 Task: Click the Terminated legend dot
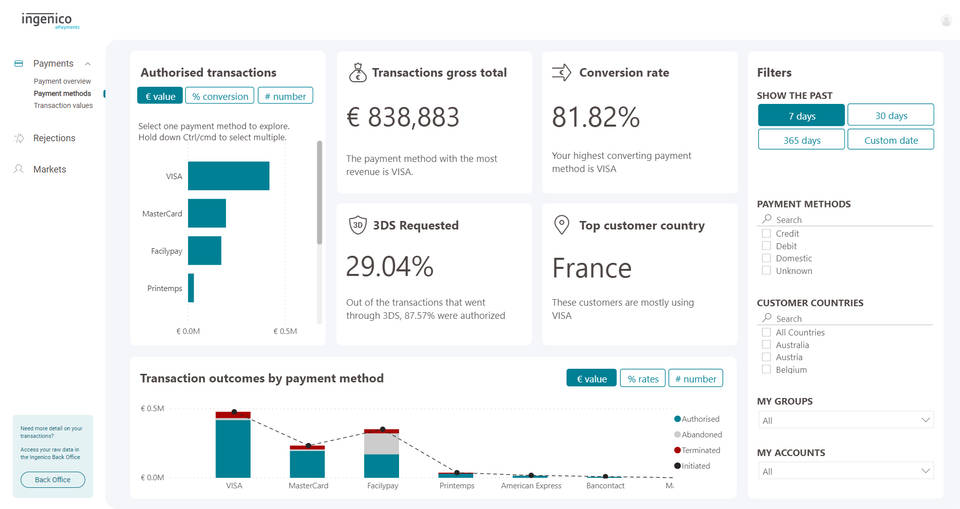click(677, 450)
